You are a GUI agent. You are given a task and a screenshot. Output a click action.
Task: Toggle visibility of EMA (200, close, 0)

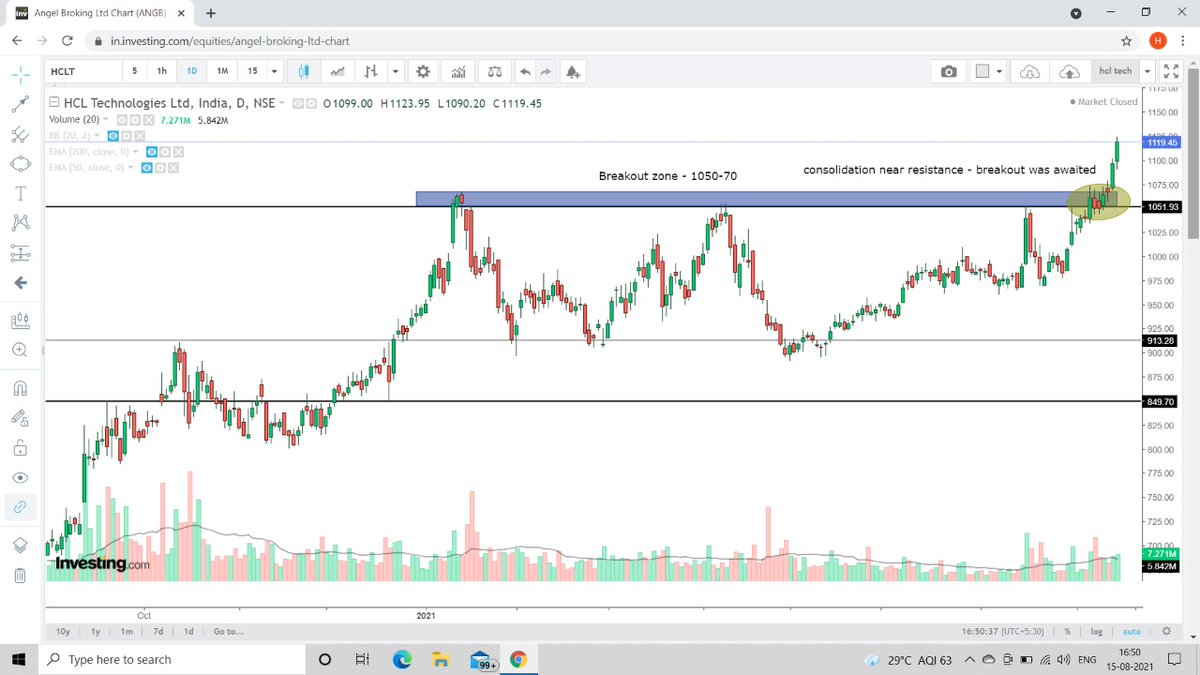click(153, 152)
